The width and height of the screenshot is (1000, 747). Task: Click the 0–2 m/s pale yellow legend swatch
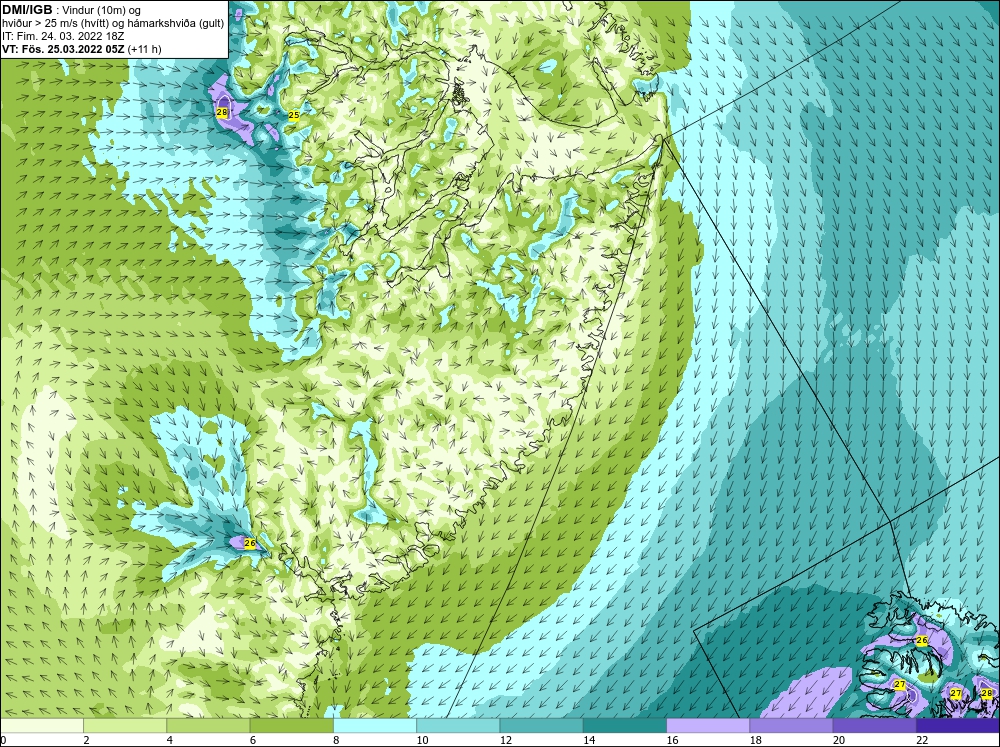[x=42, y=726]
